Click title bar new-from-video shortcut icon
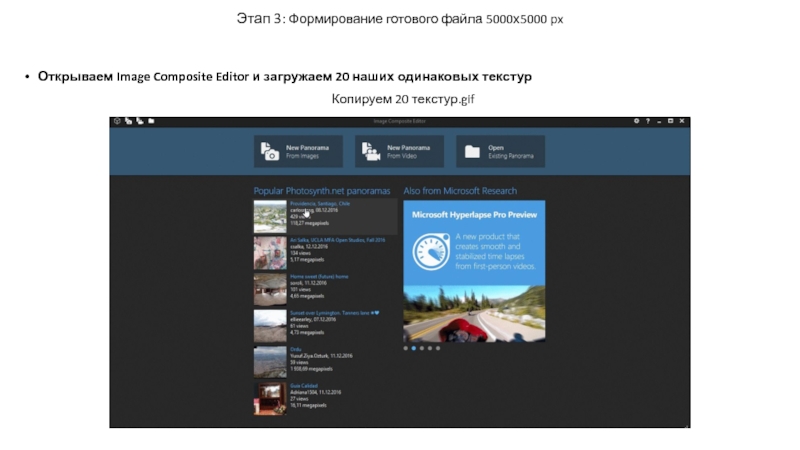 [x=140, y=121]
